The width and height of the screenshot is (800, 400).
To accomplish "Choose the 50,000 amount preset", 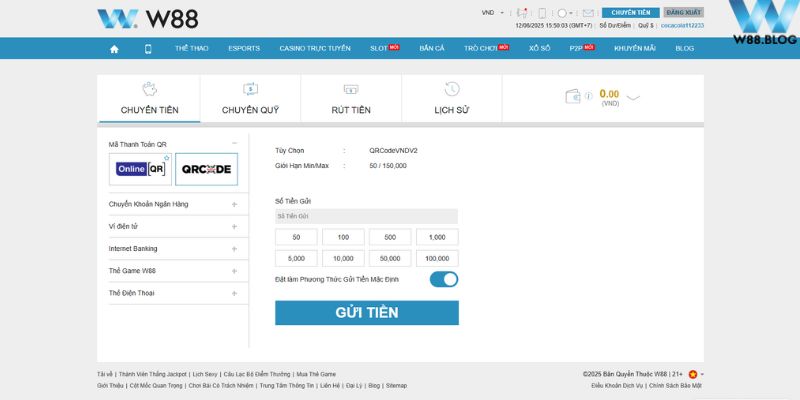I will 390,259.
